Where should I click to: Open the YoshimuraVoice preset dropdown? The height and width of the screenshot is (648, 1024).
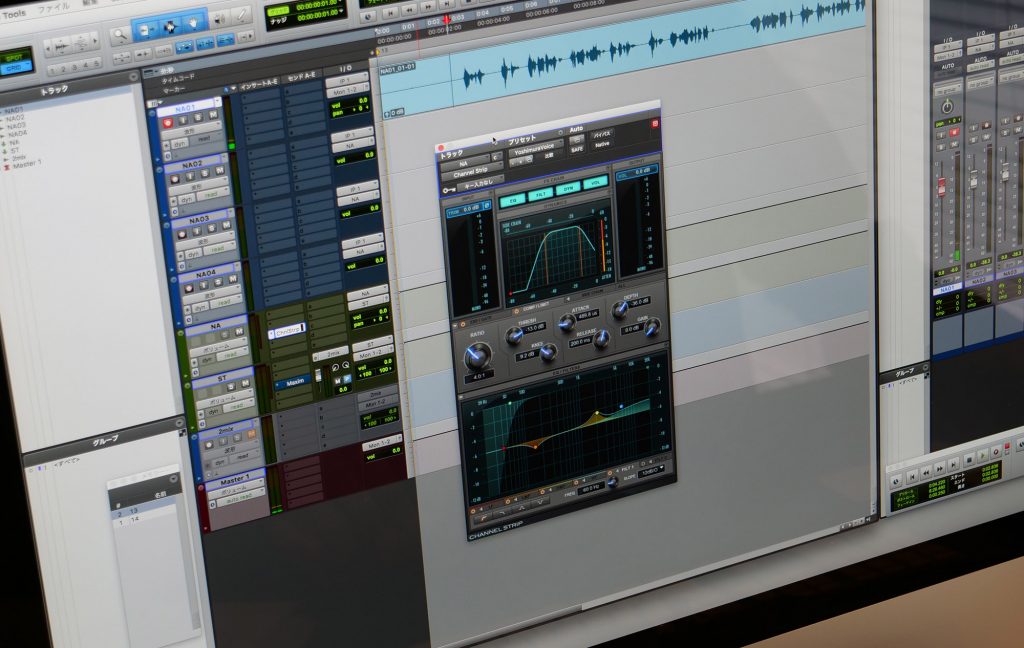coord(534,150)
